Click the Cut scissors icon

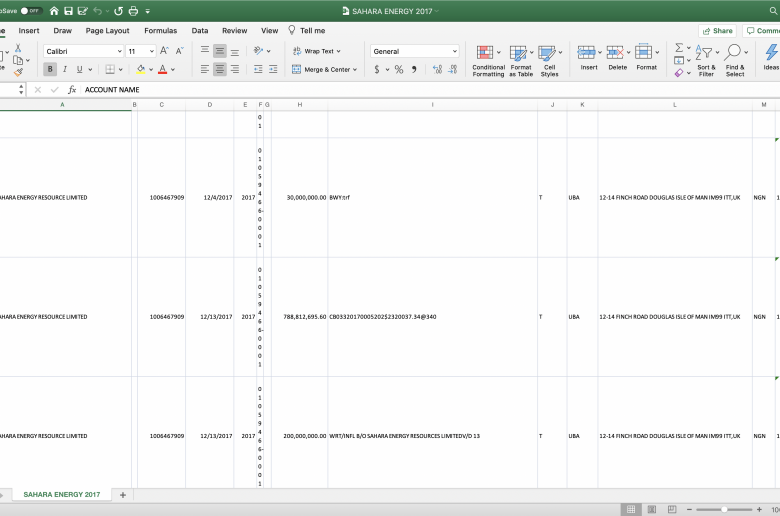click(18, 48)
